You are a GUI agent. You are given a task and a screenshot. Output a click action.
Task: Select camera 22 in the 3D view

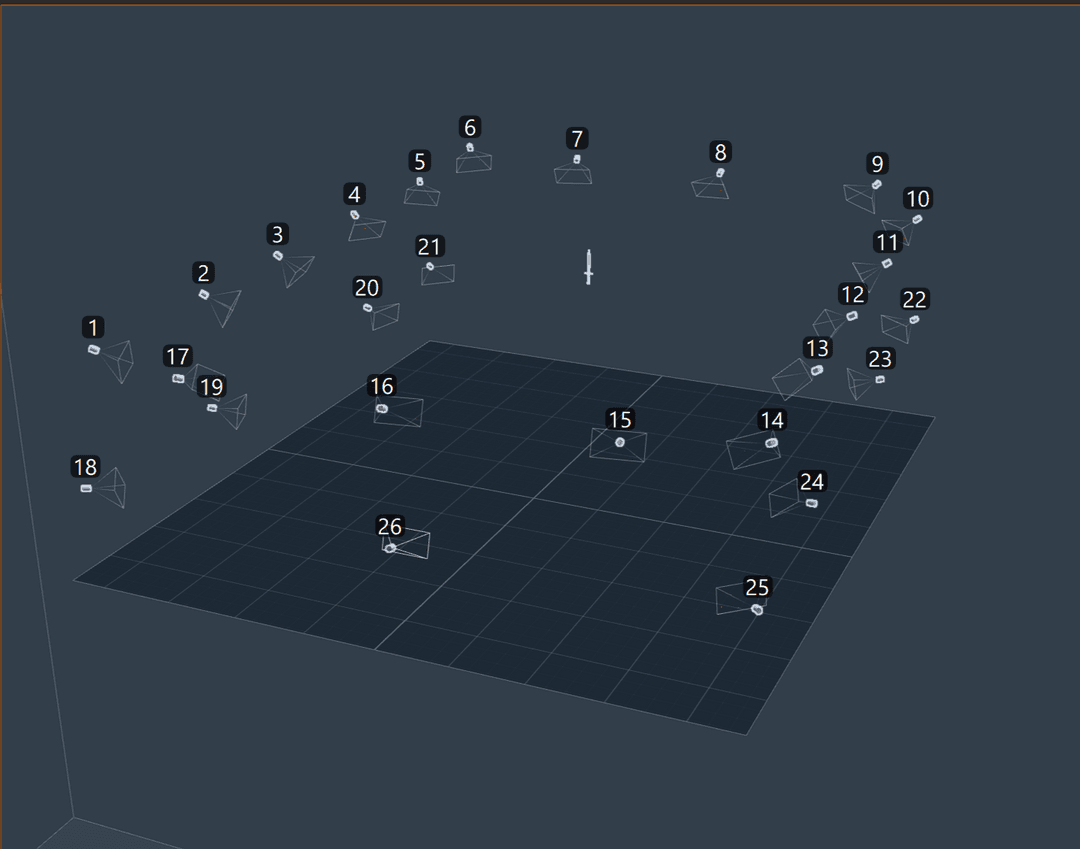(x=914, y=319)
